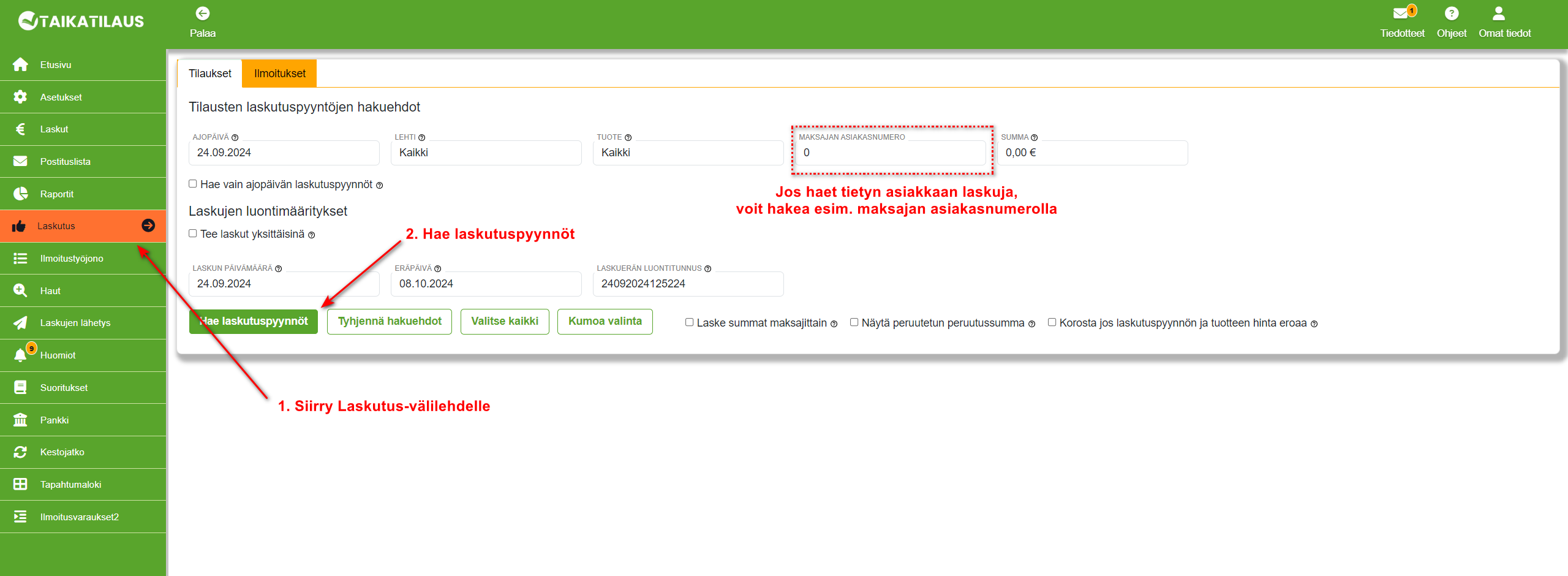Toggle Korosta jos laskutuspyynnön hinta eroaa checkbox
This screenshot has height=576, width=1568.
click(1052, 322)
